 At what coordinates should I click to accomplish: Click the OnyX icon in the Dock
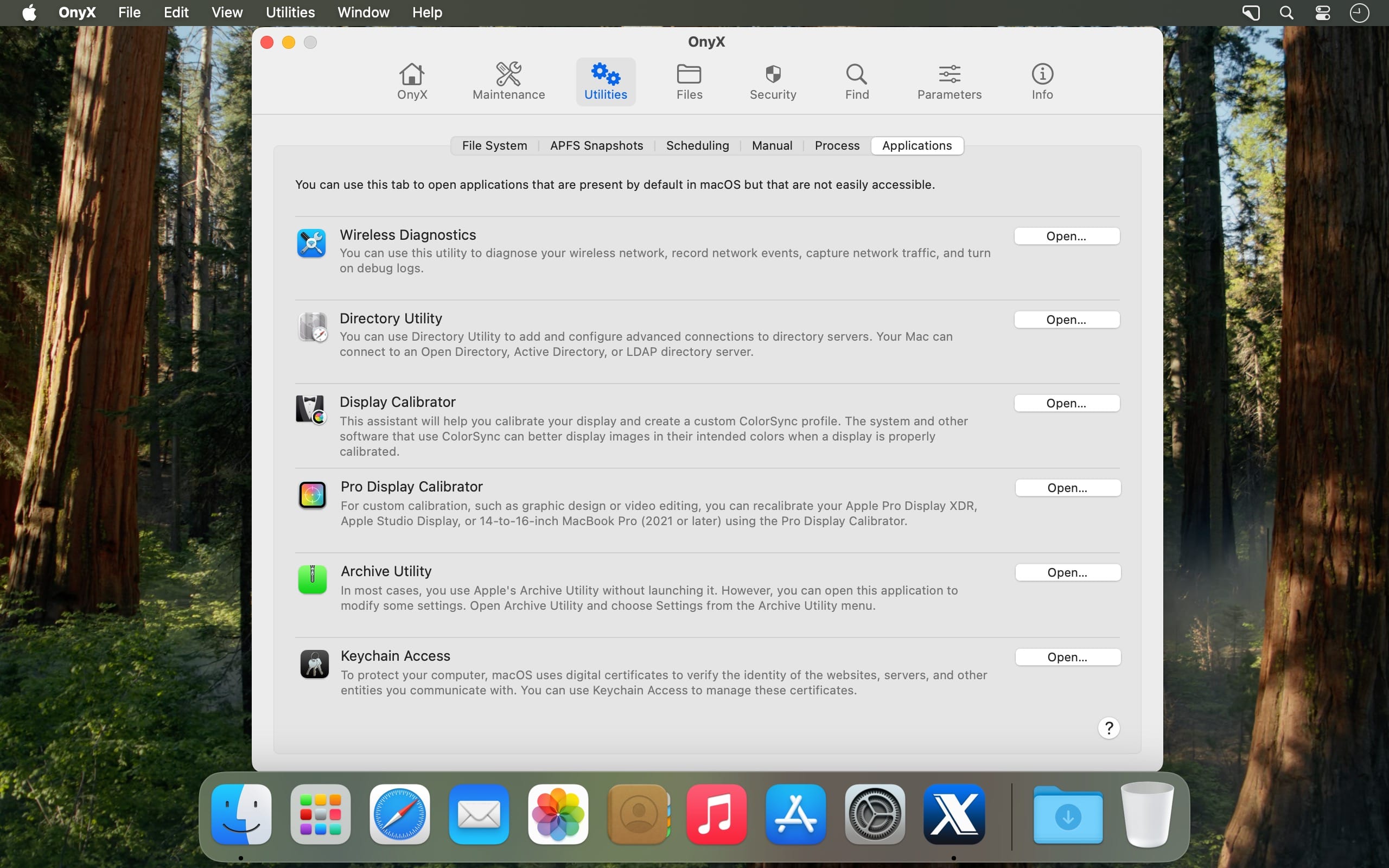[x=954, y=814]
